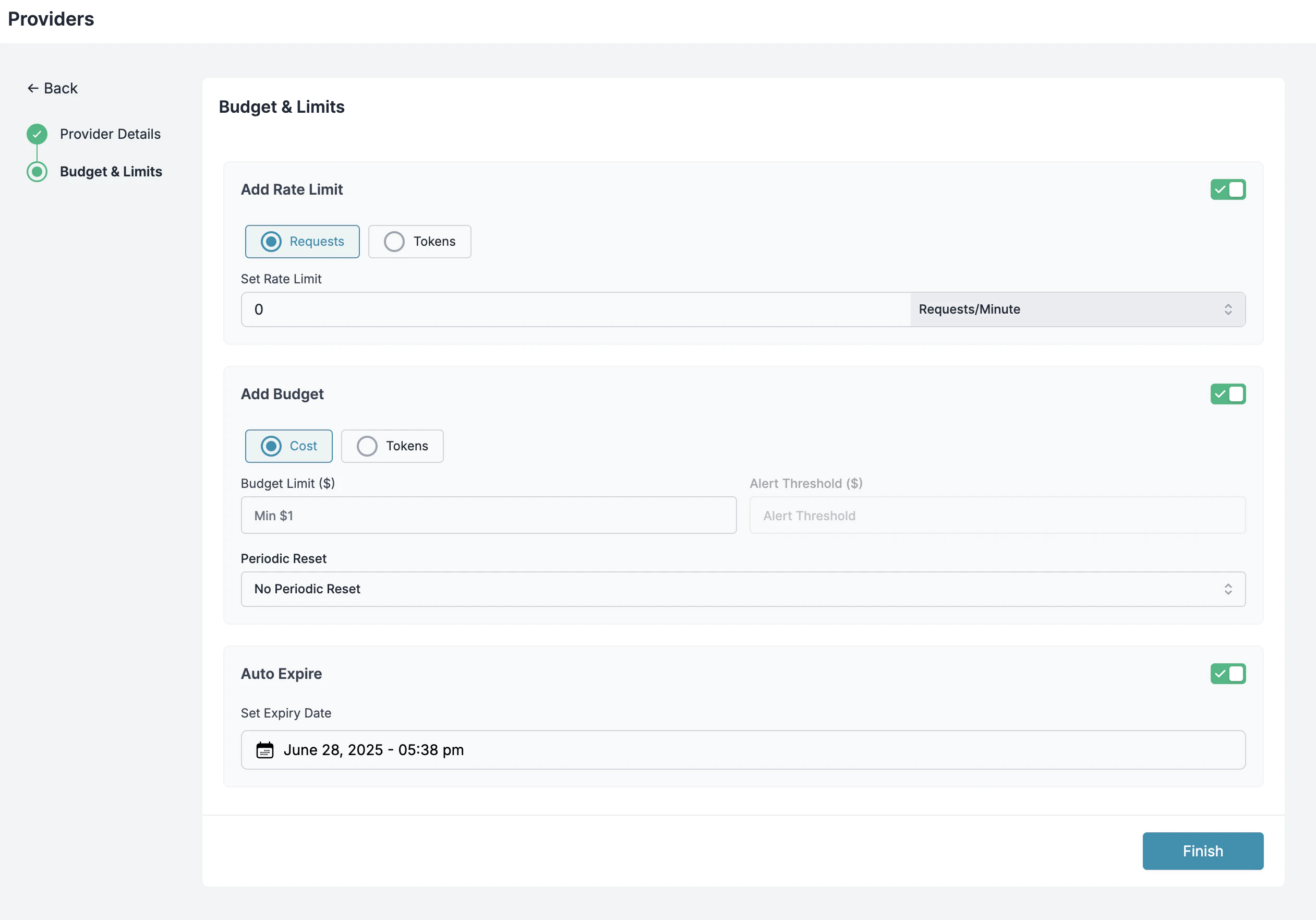Select the Cost budget option
The height and width of the screenshot is (920, 1316).
pyautogui.click(x=289, y=446)
